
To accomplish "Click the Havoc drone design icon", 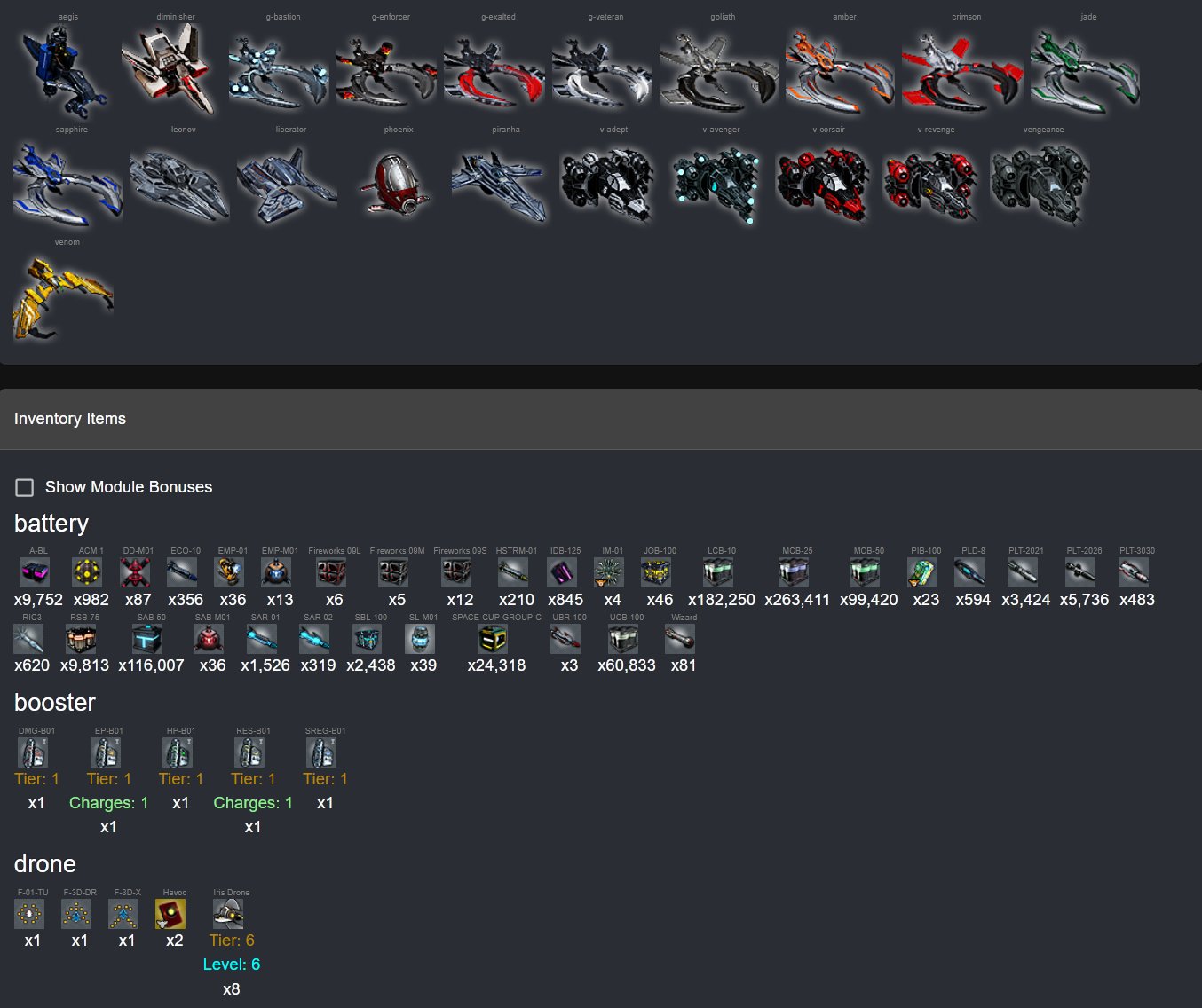I will (170, 914).
